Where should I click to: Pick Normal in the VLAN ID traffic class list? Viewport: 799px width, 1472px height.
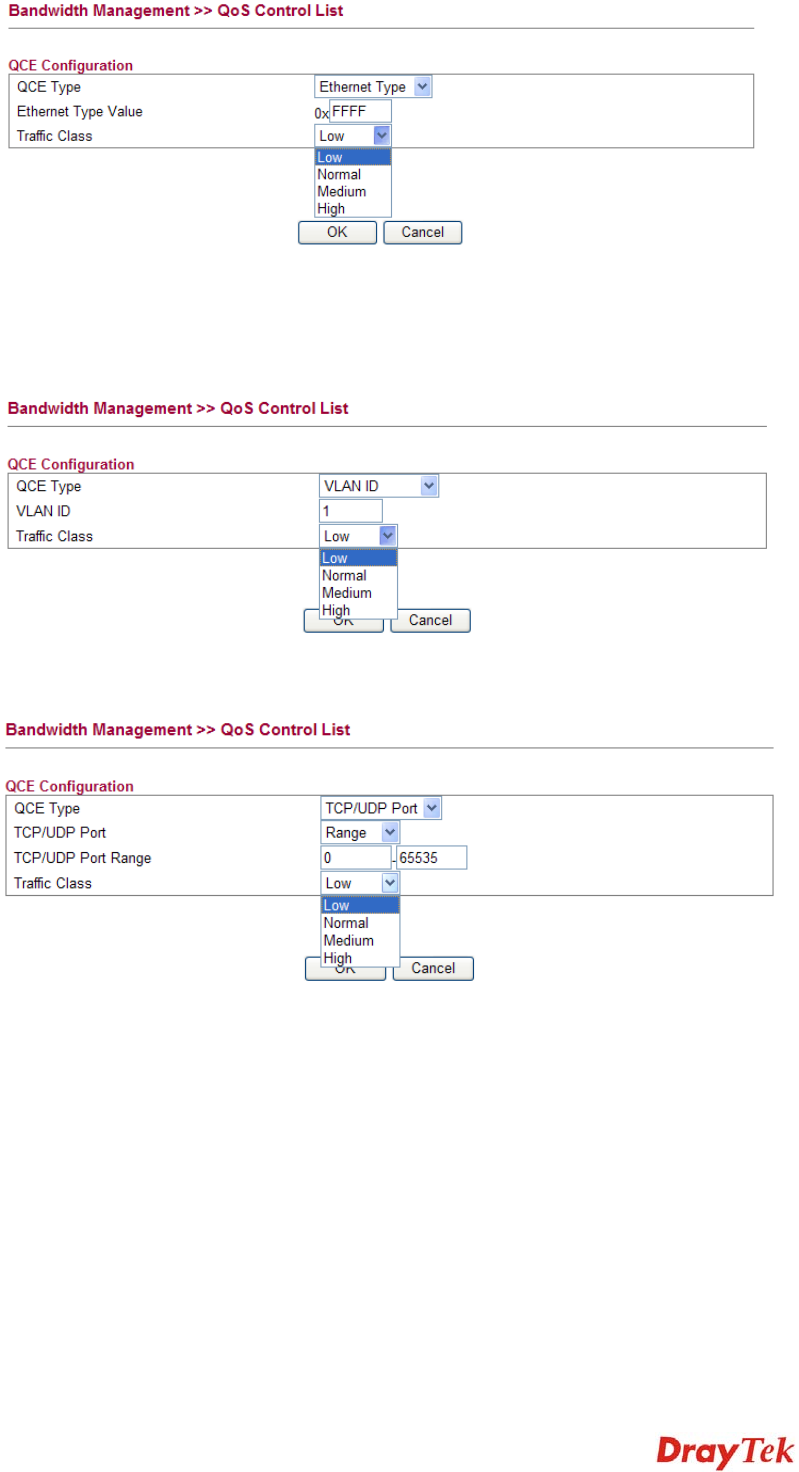(x=344, y=575)
